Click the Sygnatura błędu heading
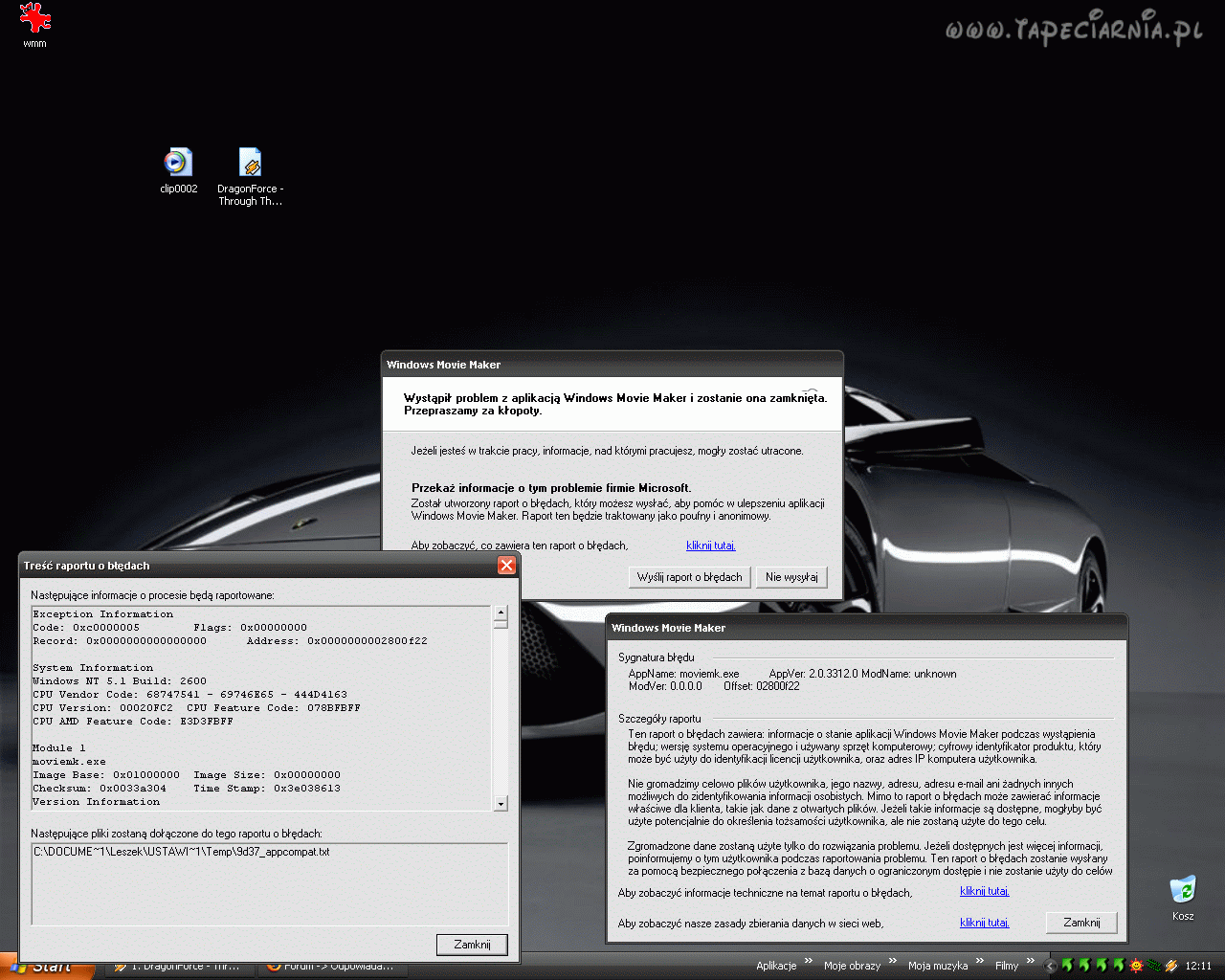This screenshot has height=980, width=1225. click(657, 657)
